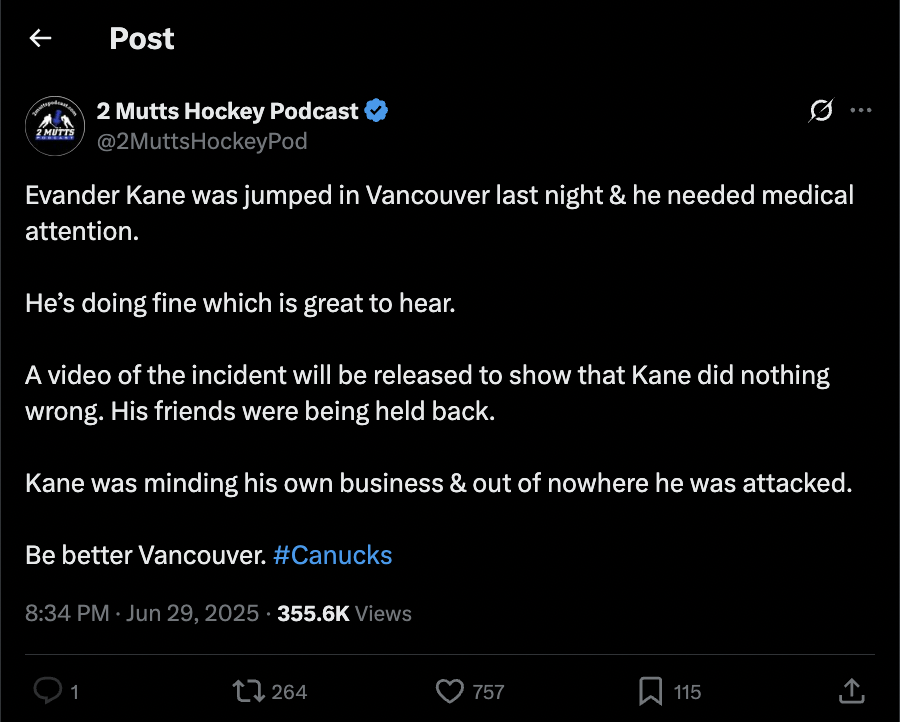Open the #Canucks hashtag
The height and width of the screenshot is (722, 900).
(333, 555)
